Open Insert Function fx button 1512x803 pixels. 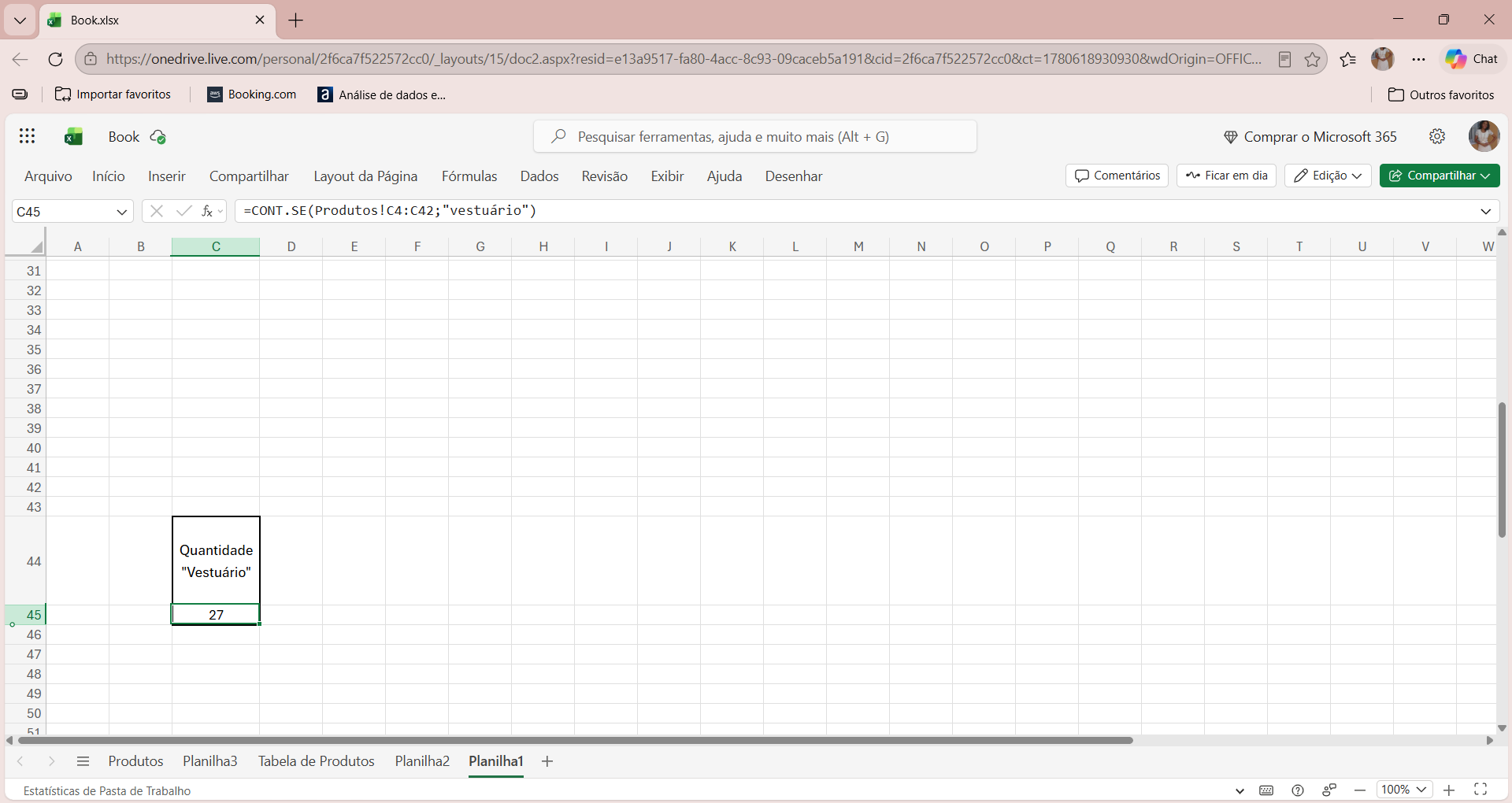[x=207, y=211]
